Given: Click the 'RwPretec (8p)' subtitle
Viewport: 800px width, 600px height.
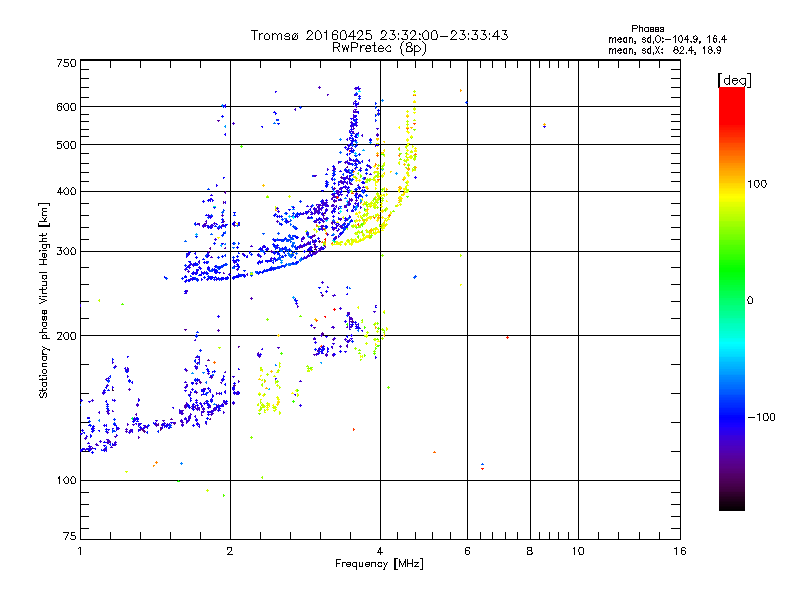Looking at the screenshot, I should [x=379, y=48].
